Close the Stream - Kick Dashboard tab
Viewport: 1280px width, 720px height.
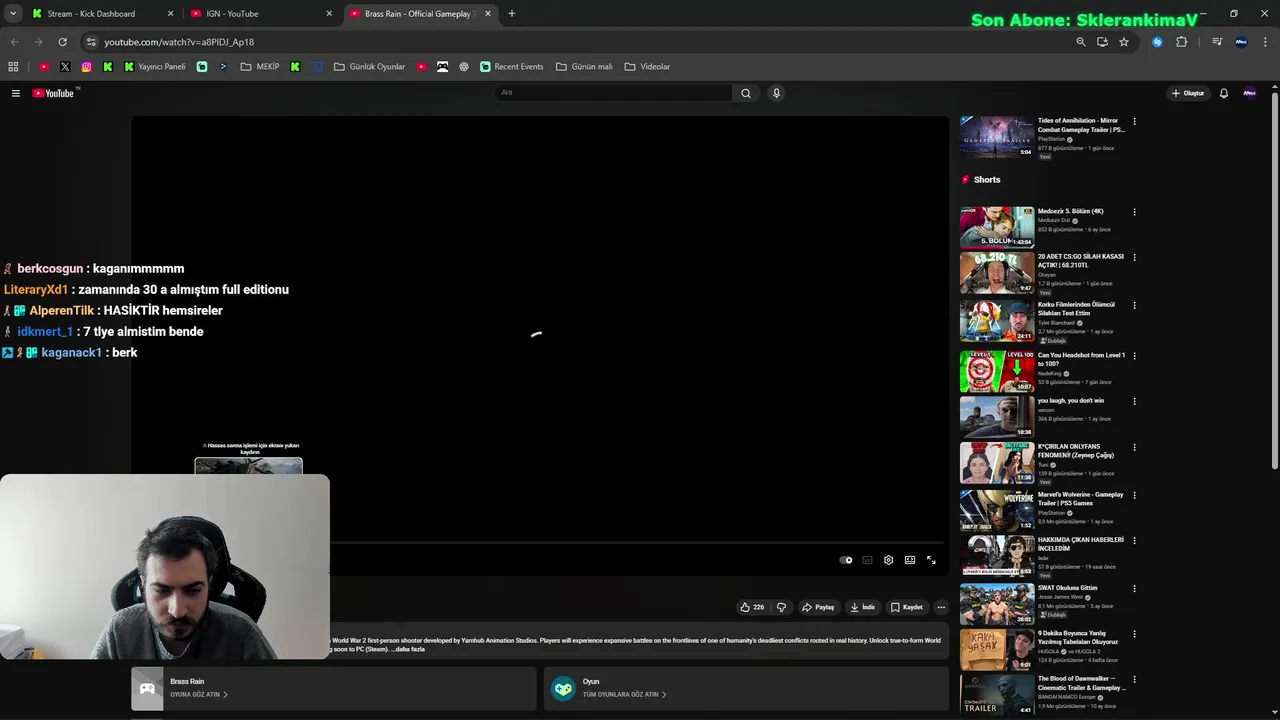point(170,14)
